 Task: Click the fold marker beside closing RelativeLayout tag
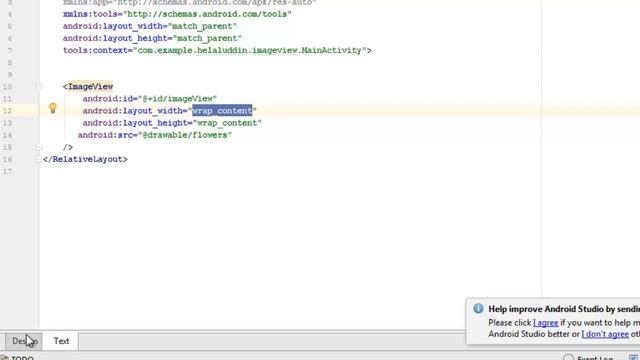point(38,159)
